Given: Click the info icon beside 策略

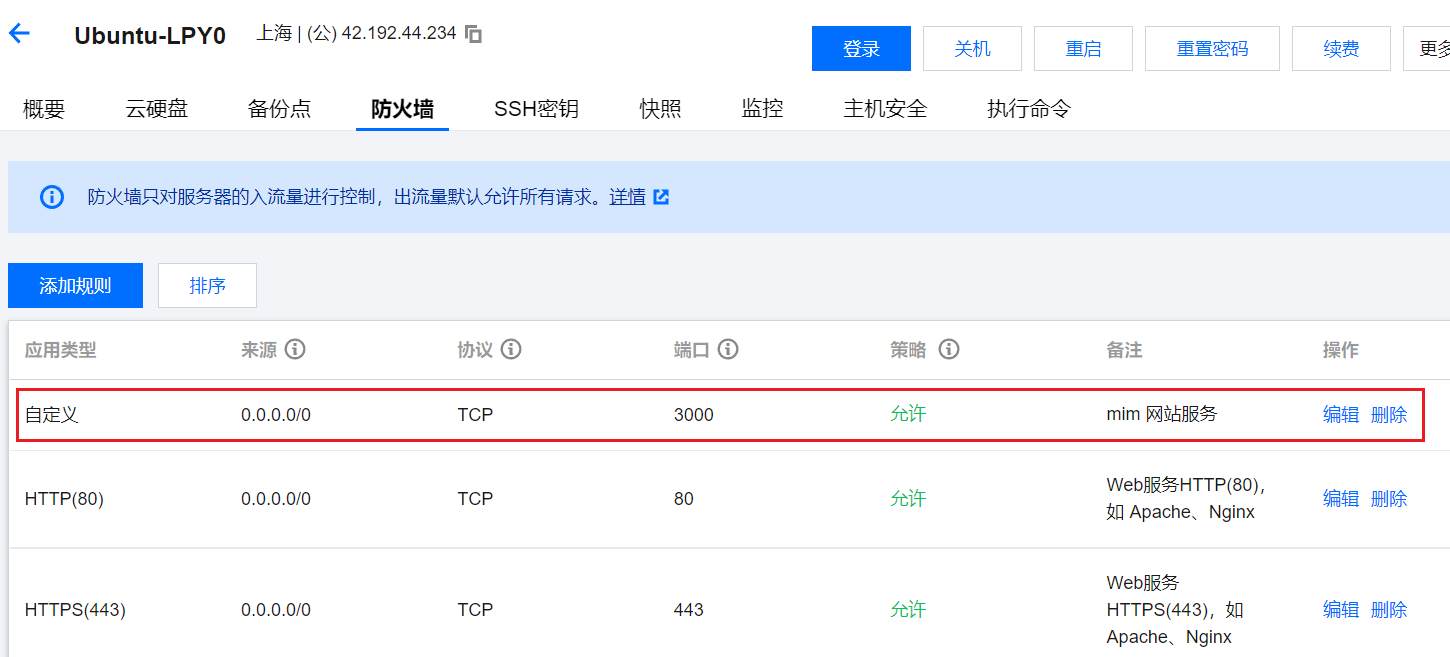Looking at the screenshot, I should click(x=949, y=350).
